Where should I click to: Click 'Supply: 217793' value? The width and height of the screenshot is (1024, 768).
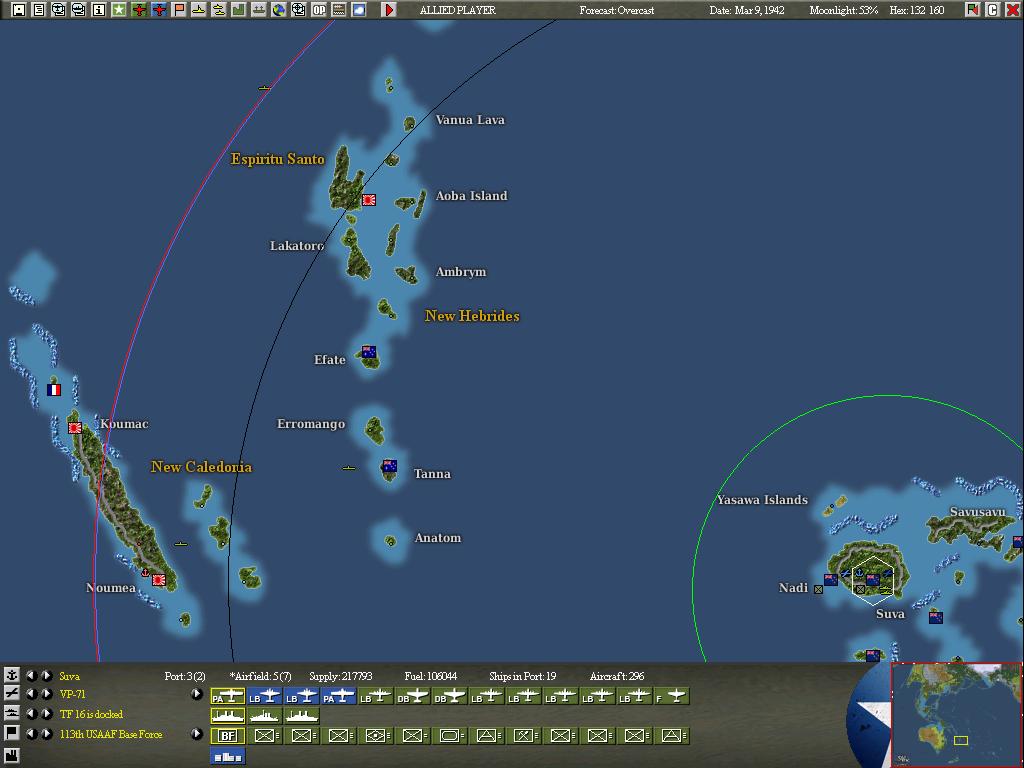(x=340, y=676)
